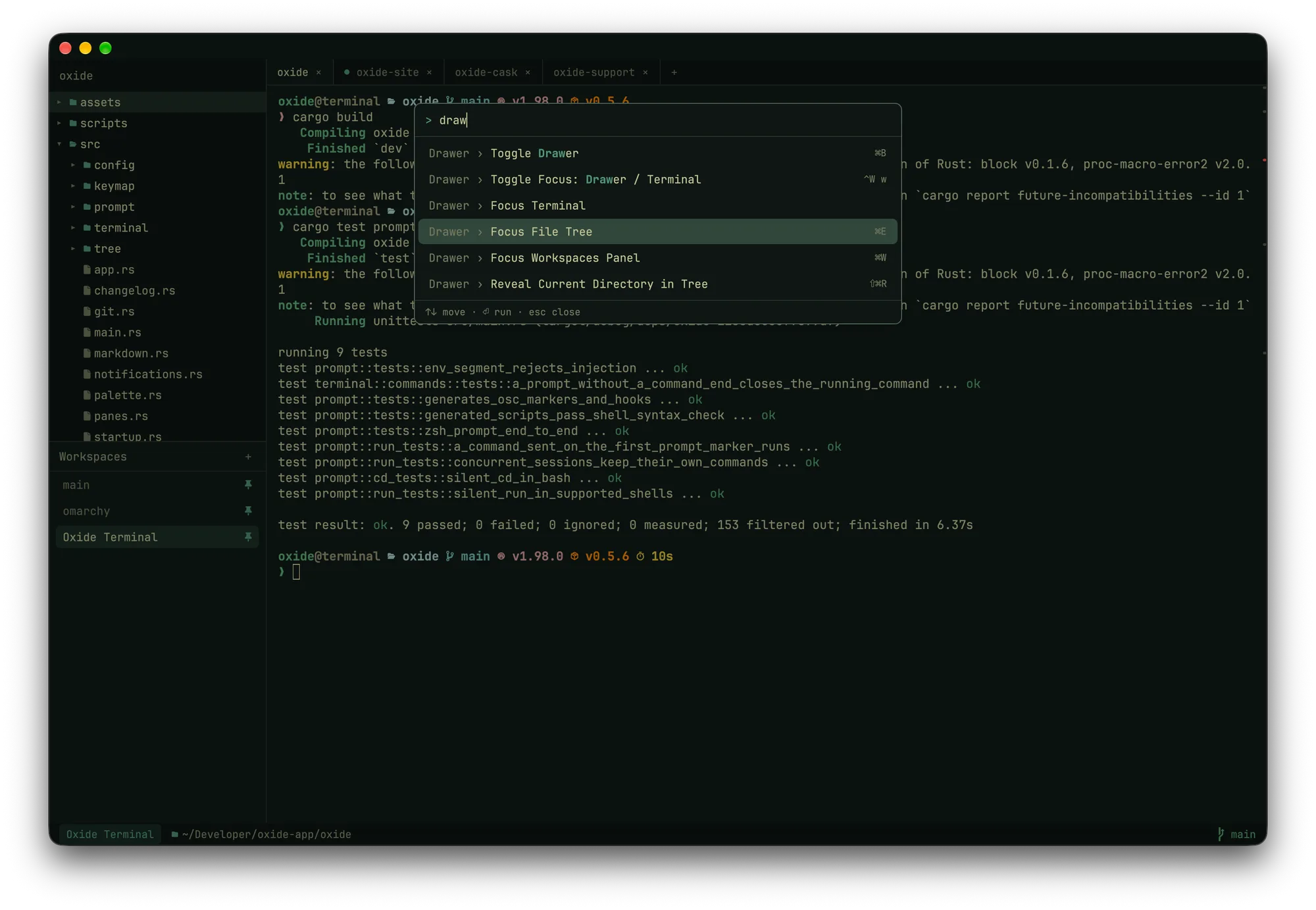Image resolution: width=1316 pixels, height=910 pixels.
Task: Click the terminal prompt cursor line
Action: (296, 572)
